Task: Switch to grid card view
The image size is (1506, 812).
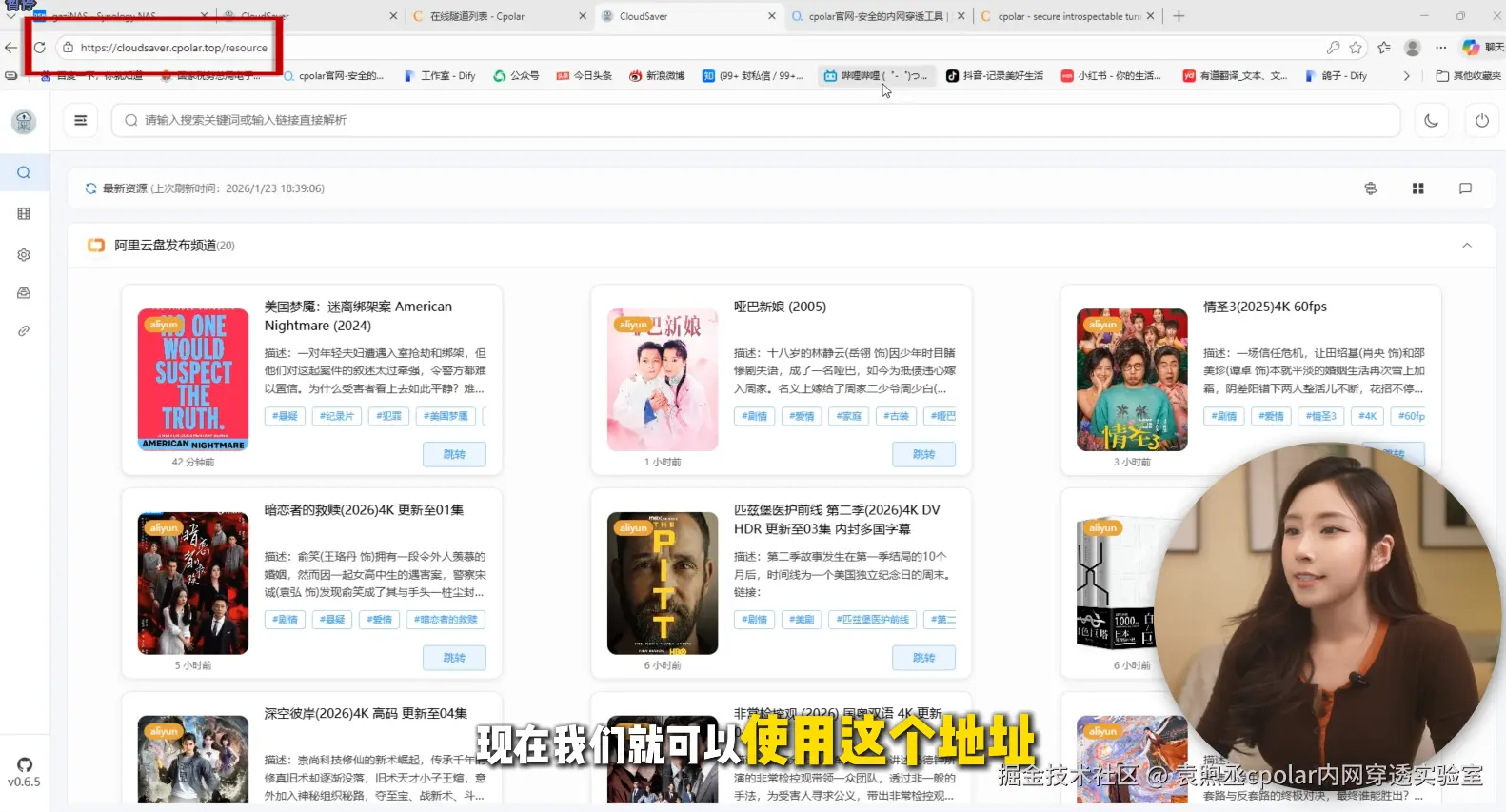Action: click(1417, 188)
